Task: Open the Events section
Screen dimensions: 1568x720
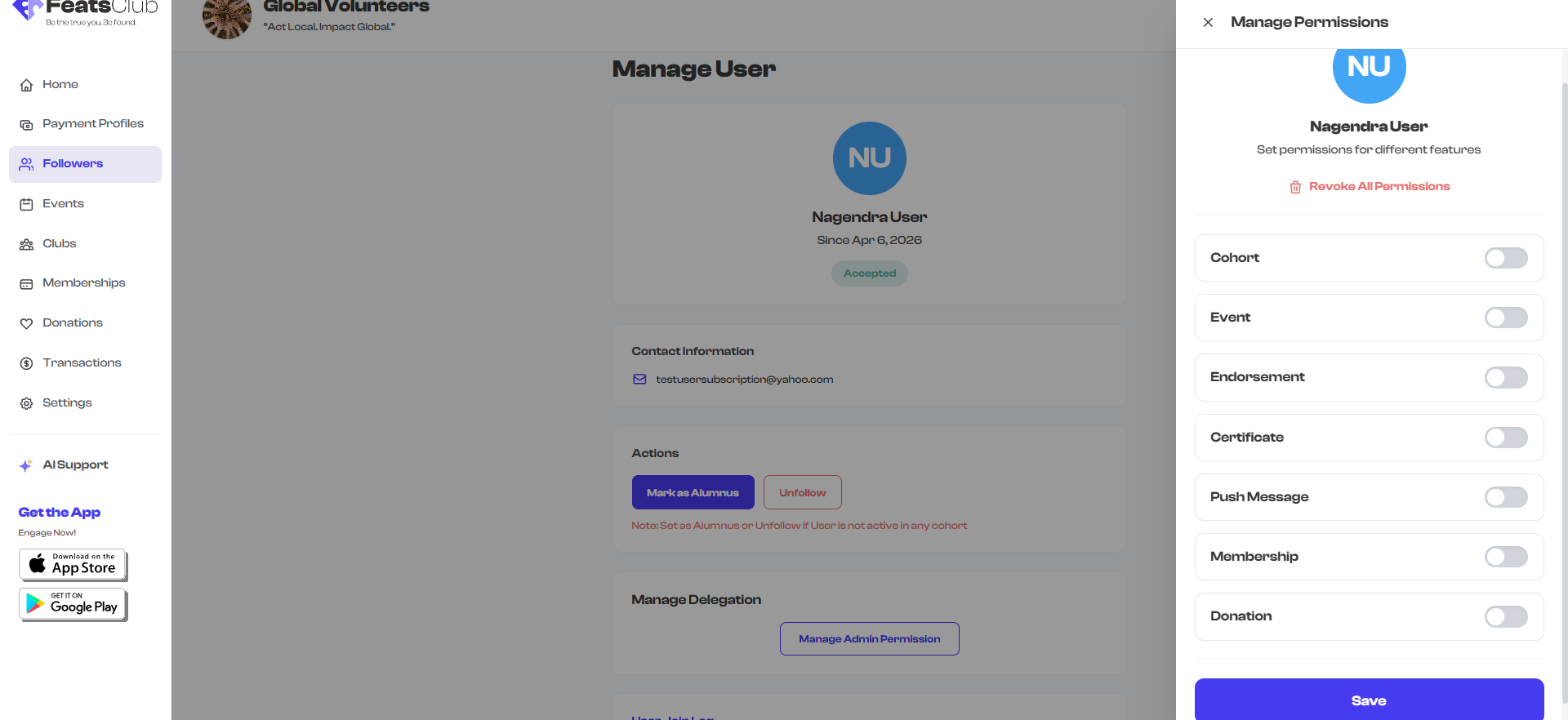Action: [85, 204]
